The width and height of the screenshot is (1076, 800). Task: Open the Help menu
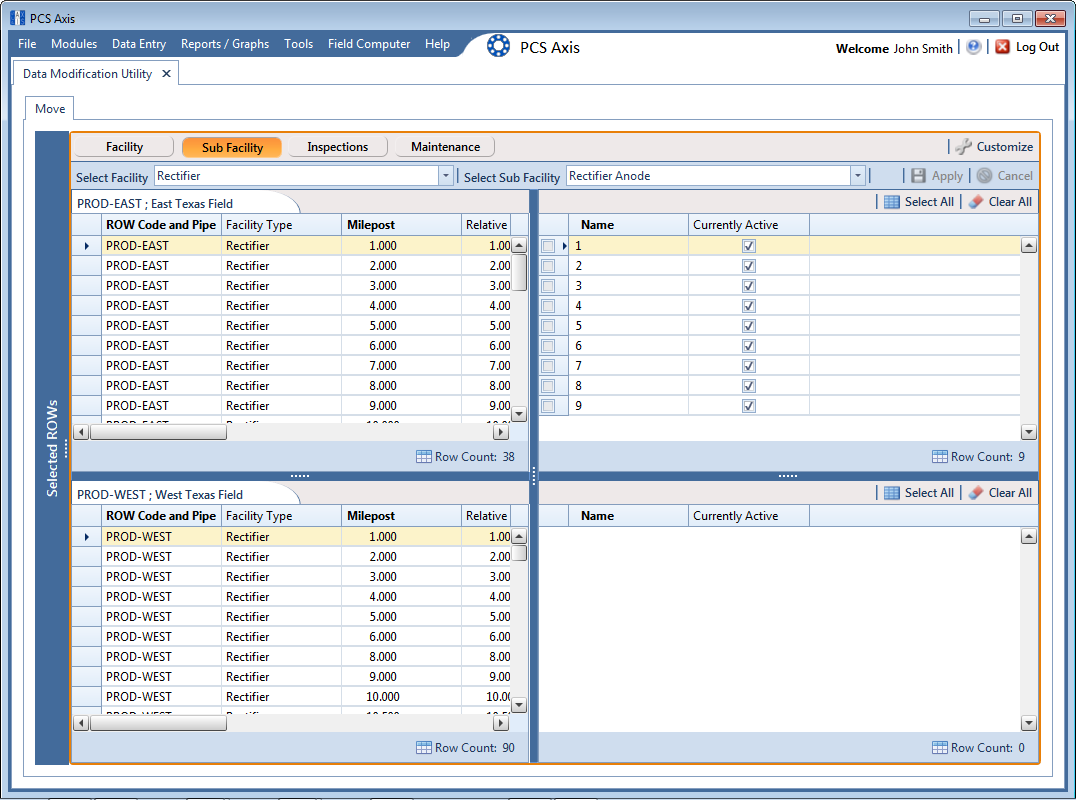(437, 44)
